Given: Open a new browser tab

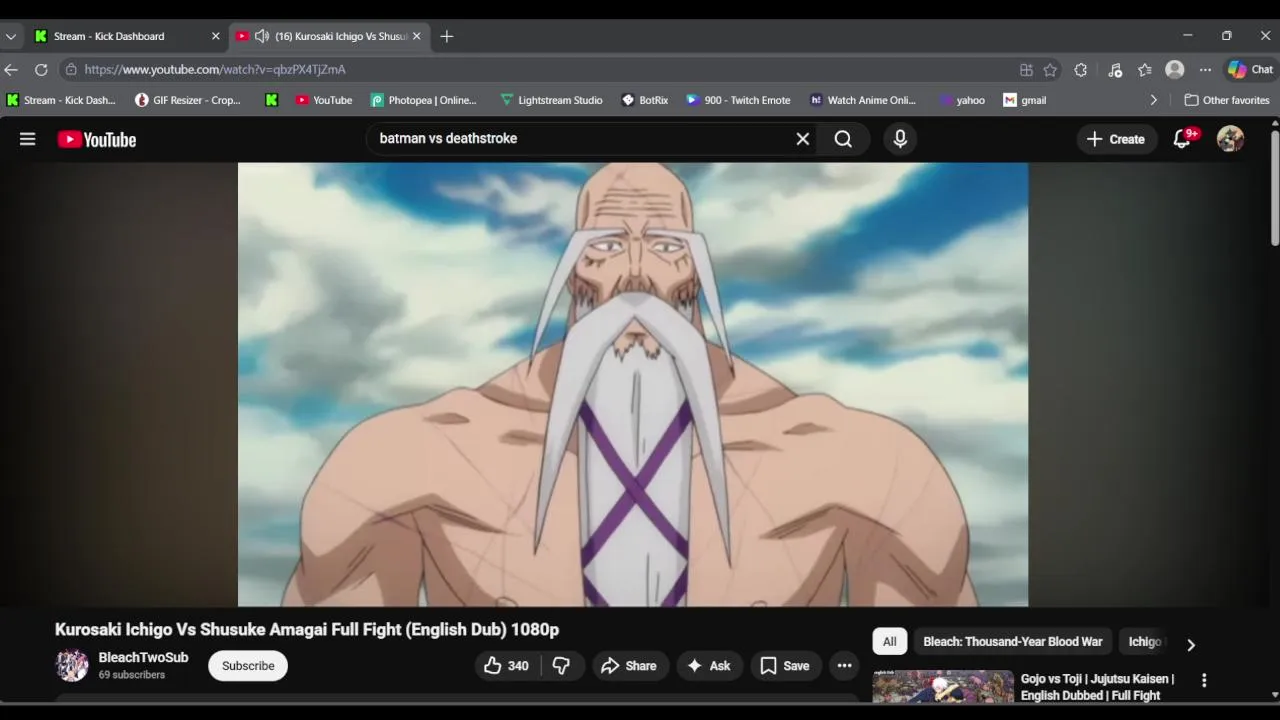Looking at the screenshot, I should [447, 36].
